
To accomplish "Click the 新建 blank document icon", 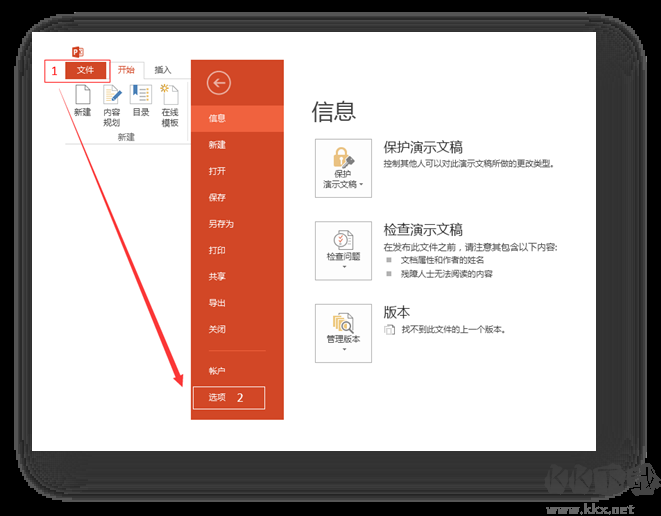I will pos(83,94).
